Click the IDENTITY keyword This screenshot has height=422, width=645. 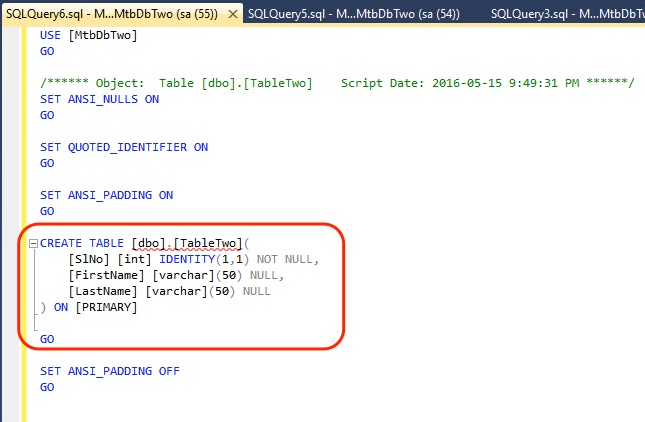click(187, 259)
